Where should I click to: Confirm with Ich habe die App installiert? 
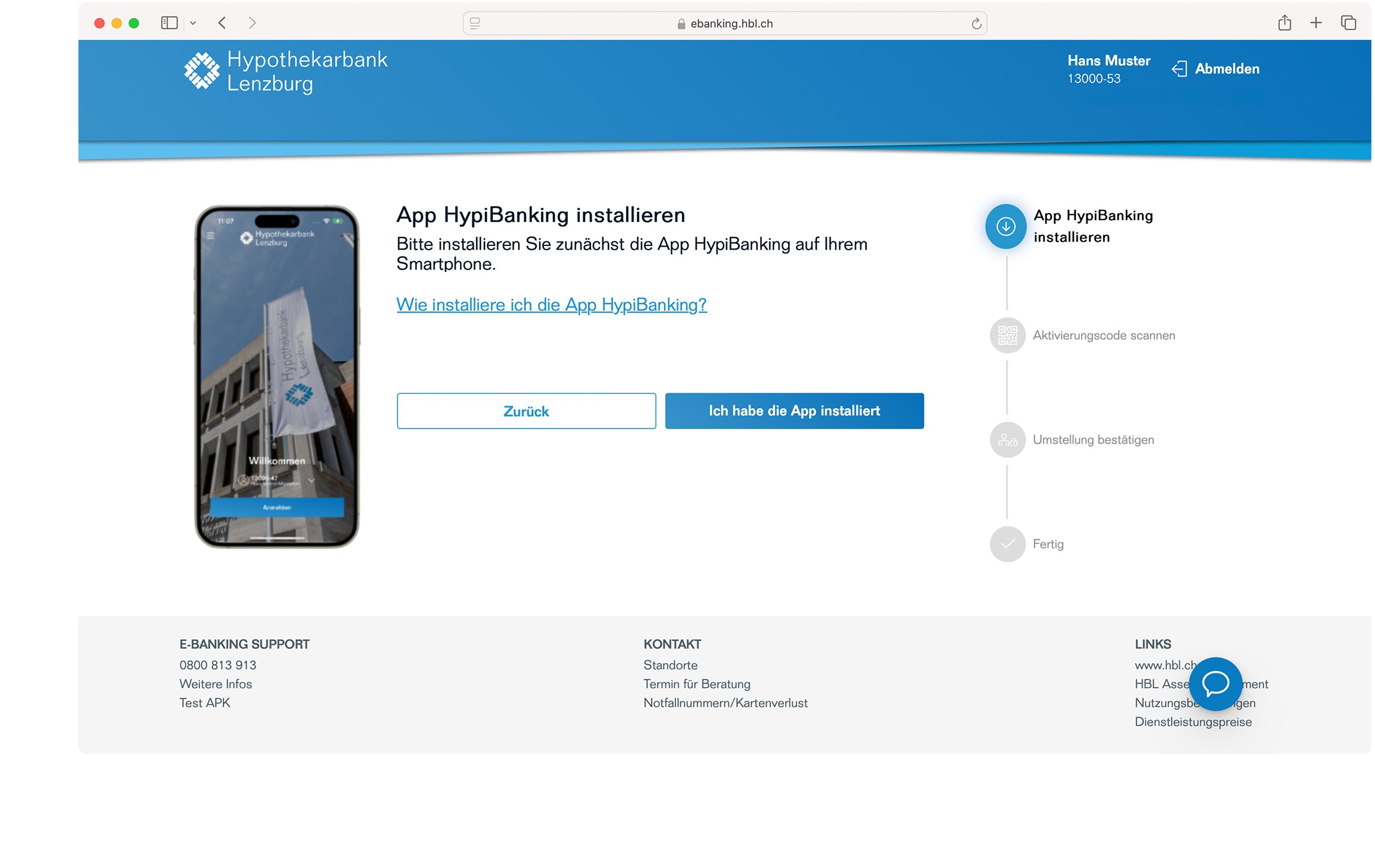(795, 411)
